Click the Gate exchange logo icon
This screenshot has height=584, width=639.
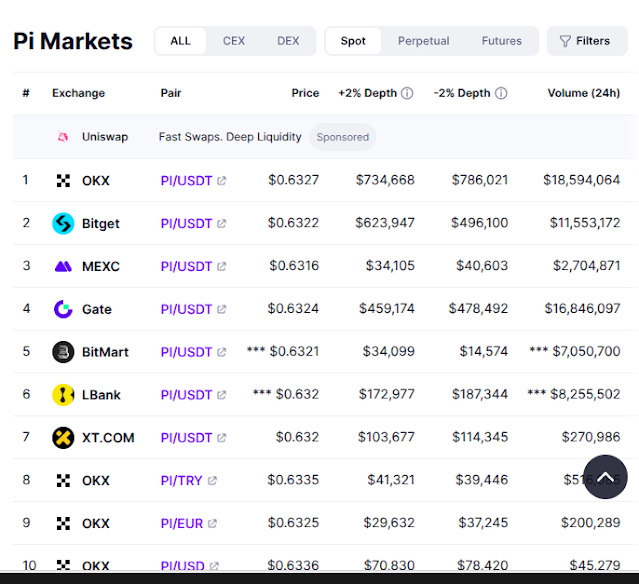(x=63, y=309)
